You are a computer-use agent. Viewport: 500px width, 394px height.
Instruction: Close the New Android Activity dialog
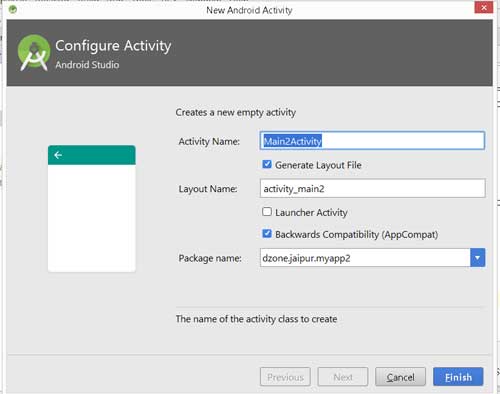click(484, 8)
